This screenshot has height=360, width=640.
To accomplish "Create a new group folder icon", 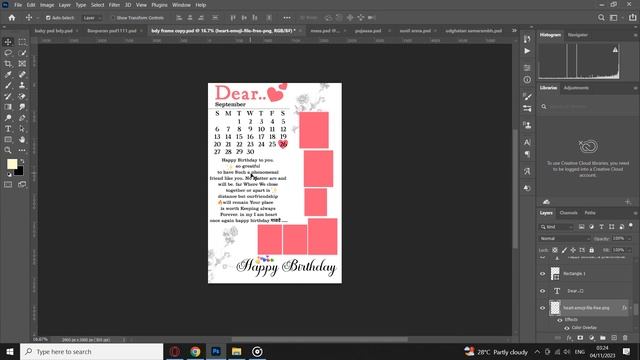I will [x=603, y=338].
